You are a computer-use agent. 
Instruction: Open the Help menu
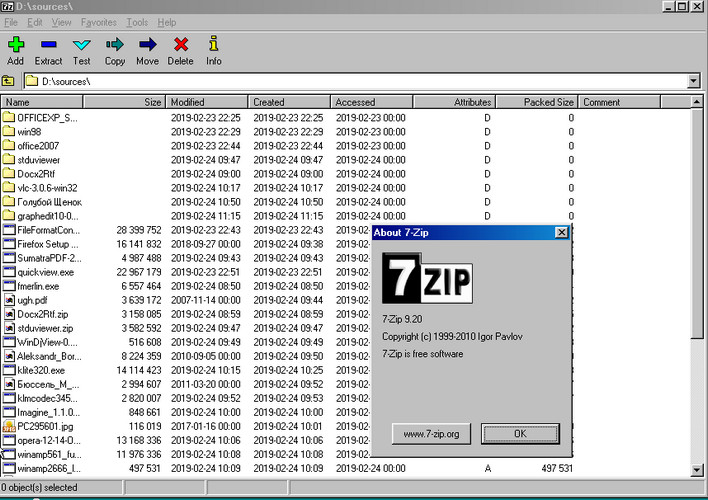pyautogui.click(x=167, y=22)
